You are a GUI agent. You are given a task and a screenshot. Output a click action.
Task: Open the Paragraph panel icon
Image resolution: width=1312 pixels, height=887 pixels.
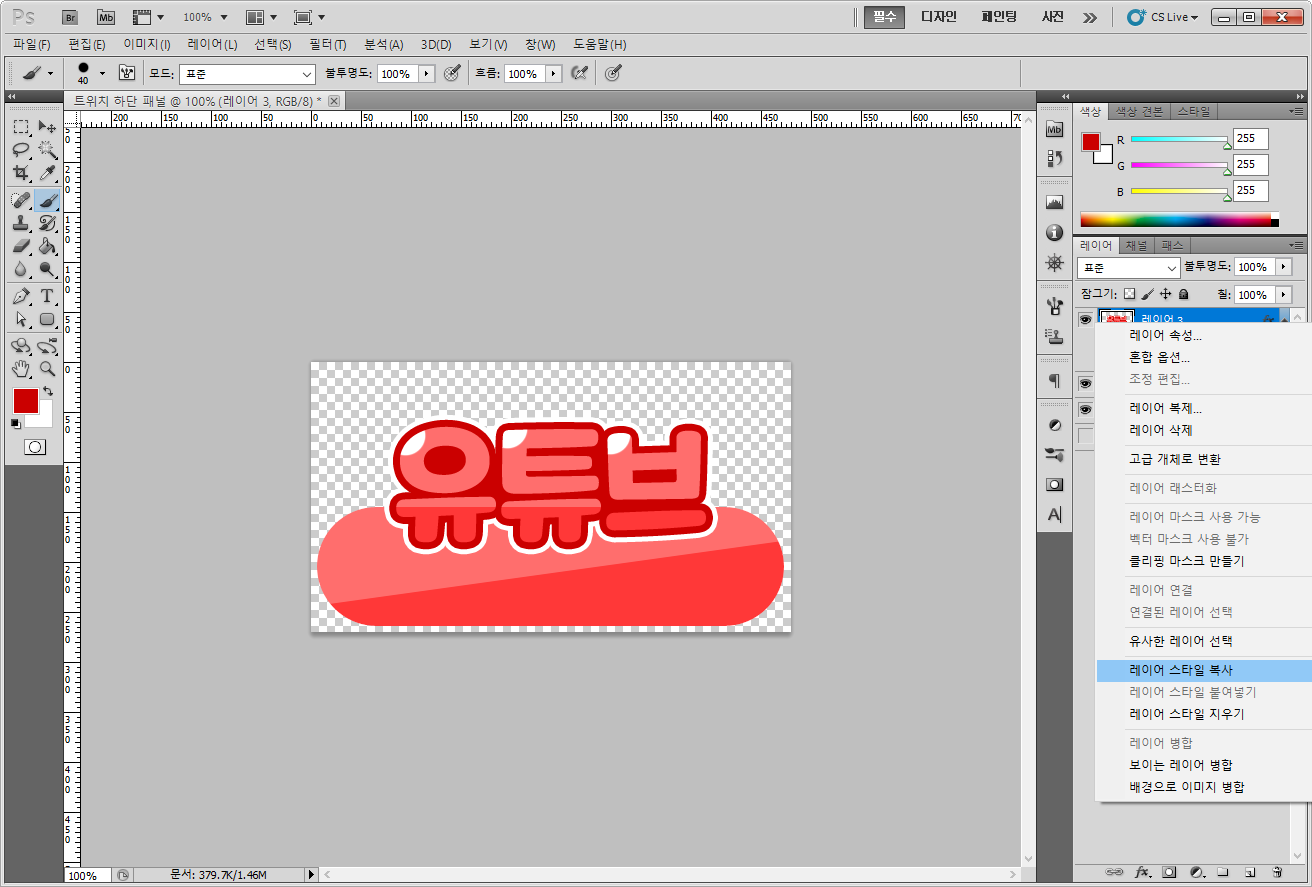[1054, 380]
